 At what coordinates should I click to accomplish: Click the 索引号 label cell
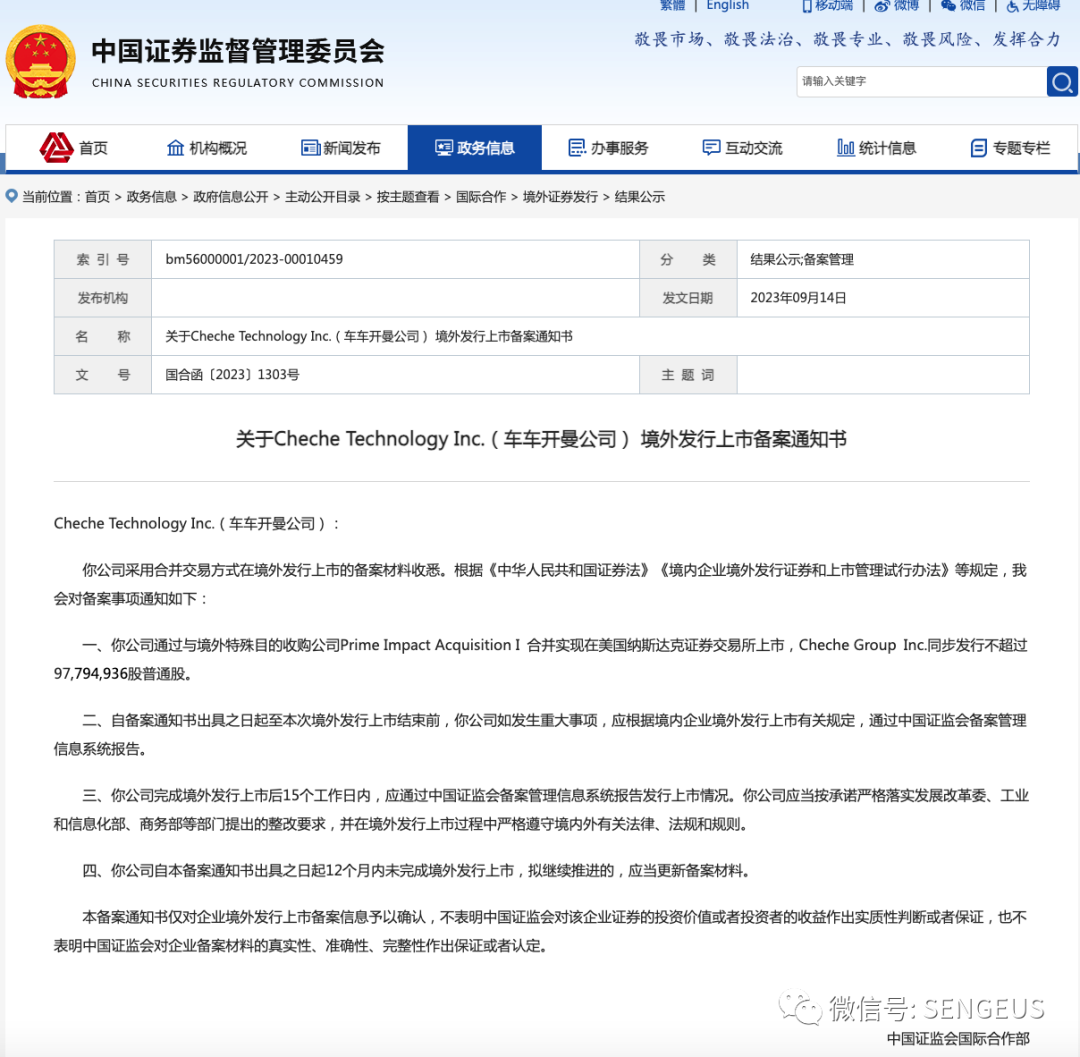(x=103, y=260)
